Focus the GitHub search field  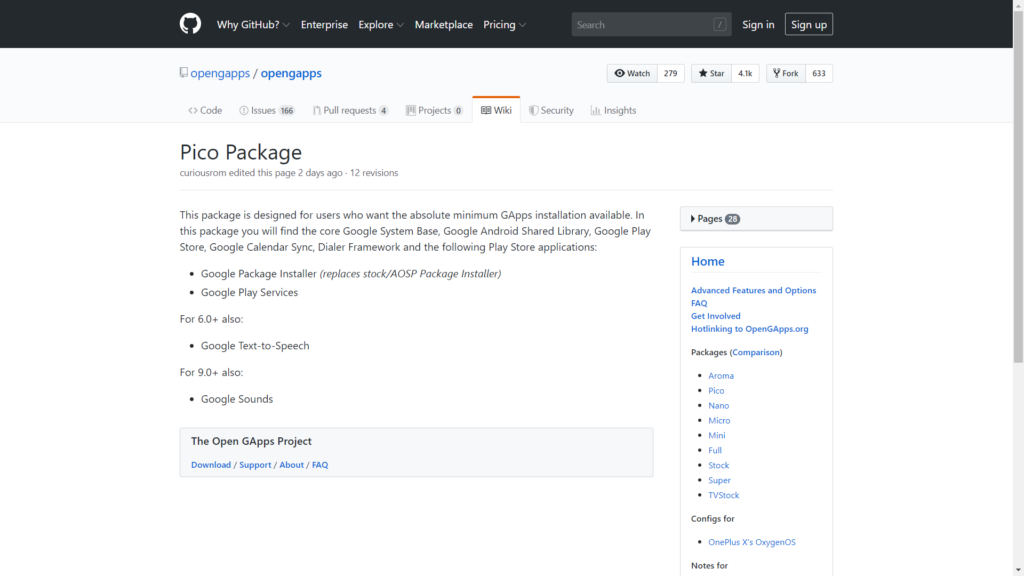651,25
